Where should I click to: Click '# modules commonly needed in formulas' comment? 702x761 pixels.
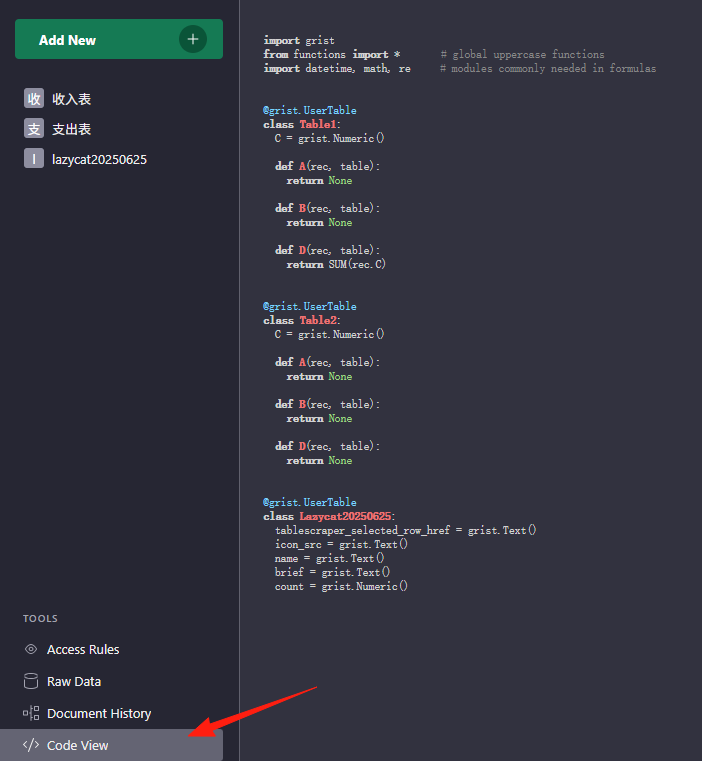pos(548,68)
